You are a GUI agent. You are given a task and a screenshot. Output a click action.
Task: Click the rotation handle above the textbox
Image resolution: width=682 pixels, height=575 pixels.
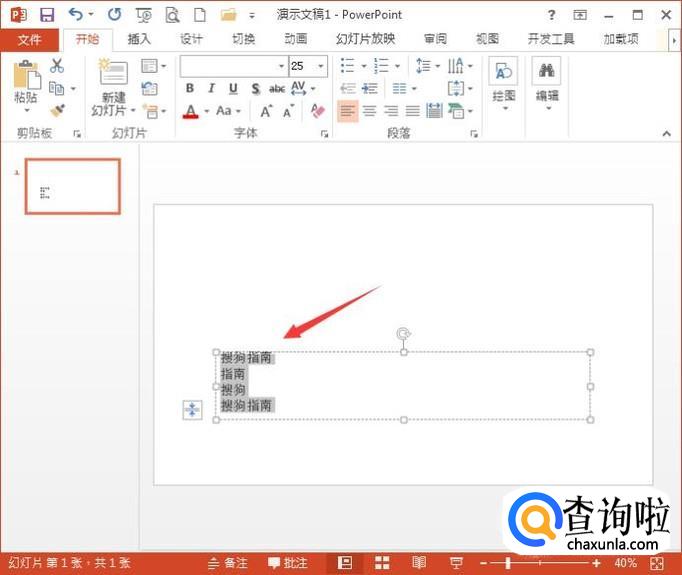403,334
